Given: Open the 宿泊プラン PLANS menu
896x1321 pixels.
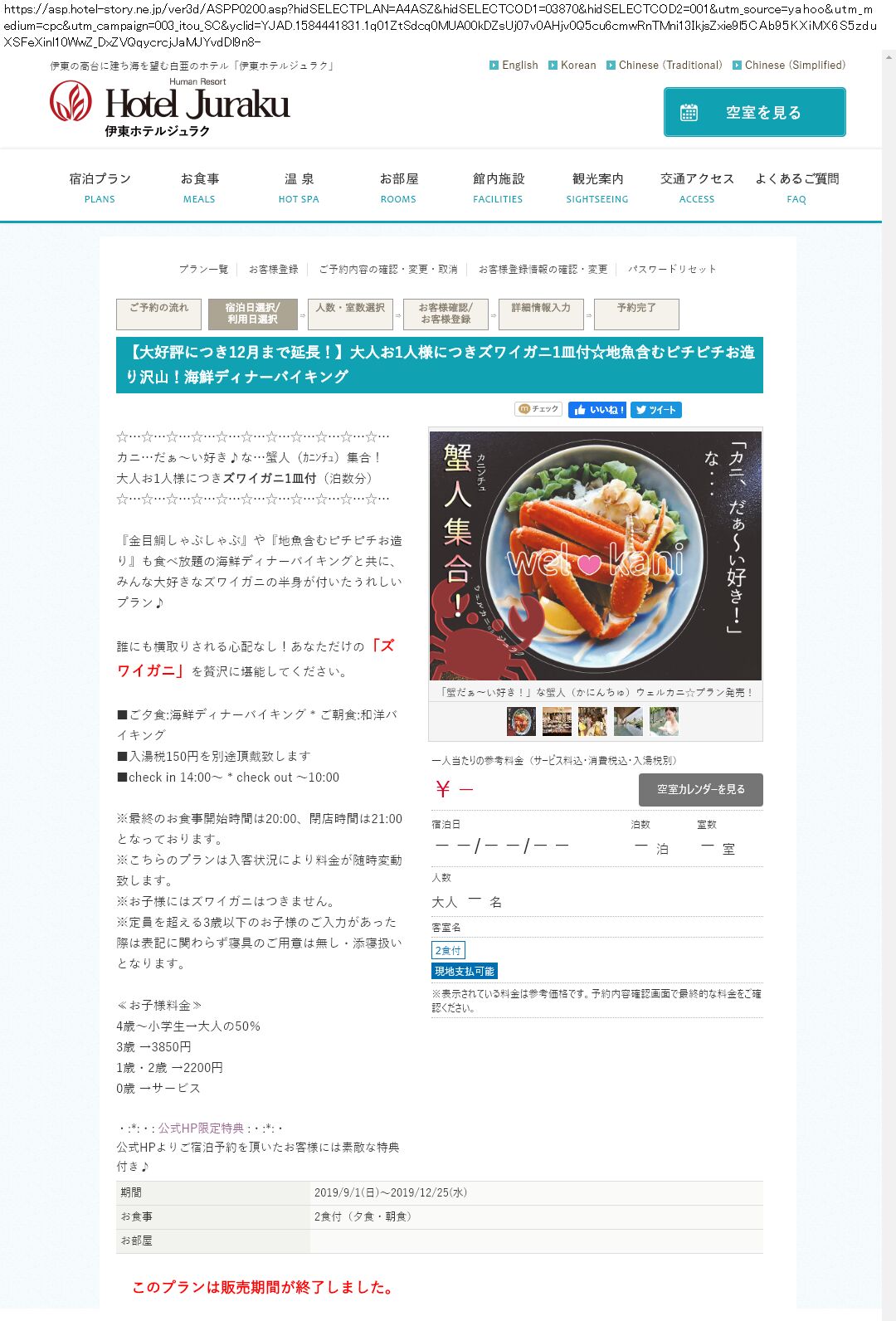Looking at the screenshot, I should 100,187.
